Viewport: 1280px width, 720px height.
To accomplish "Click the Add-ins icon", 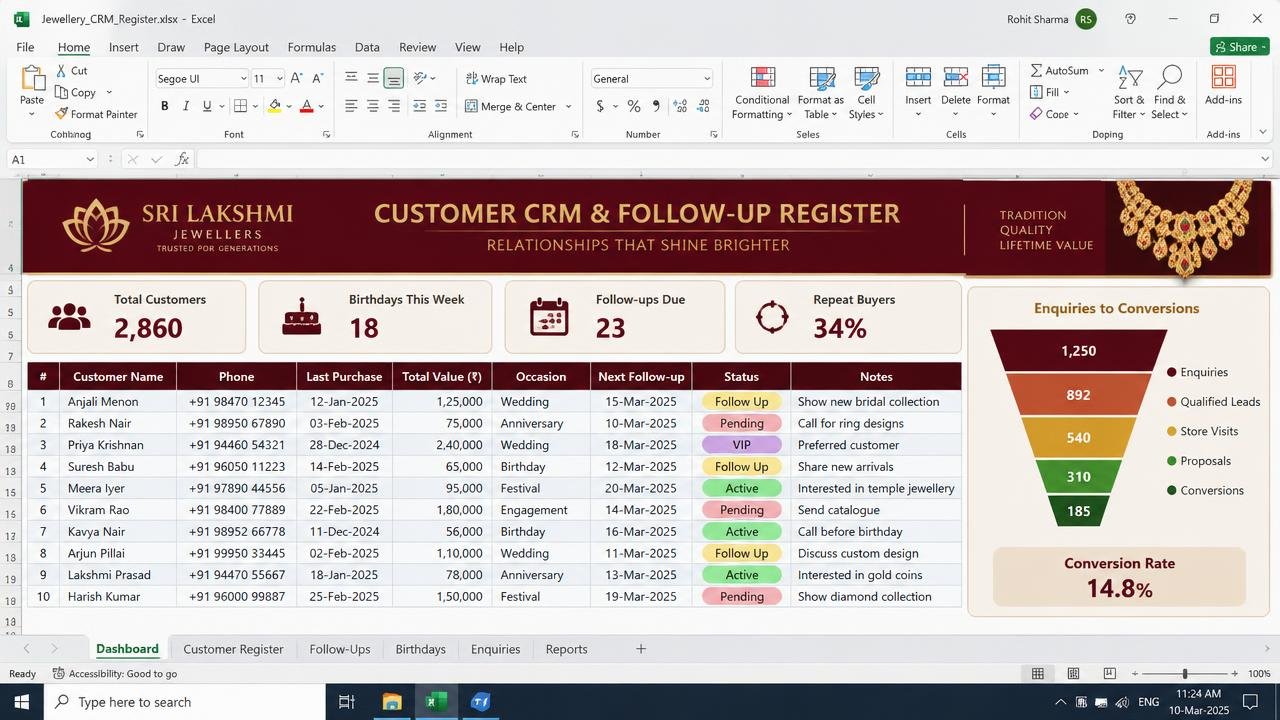I will coord(1223,78).
